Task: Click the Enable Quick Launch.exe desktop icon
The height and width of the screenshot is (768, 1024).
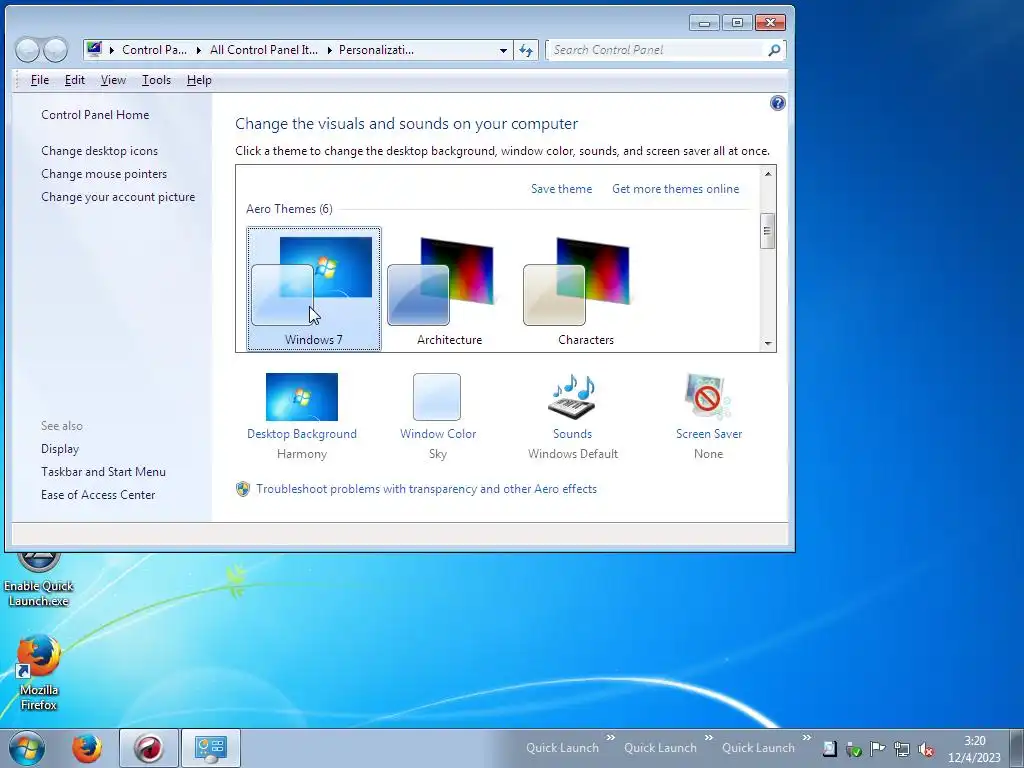Action: (39, 580)
